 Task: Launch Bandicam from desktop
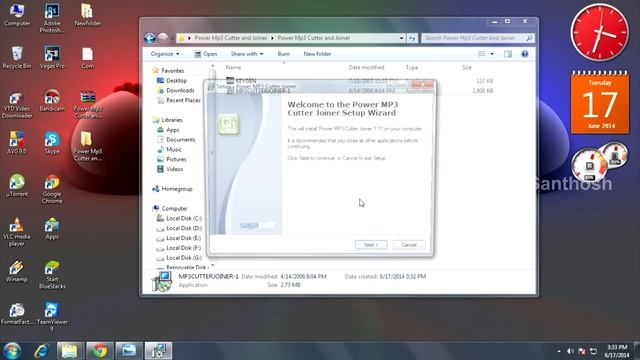pos(52,100)
